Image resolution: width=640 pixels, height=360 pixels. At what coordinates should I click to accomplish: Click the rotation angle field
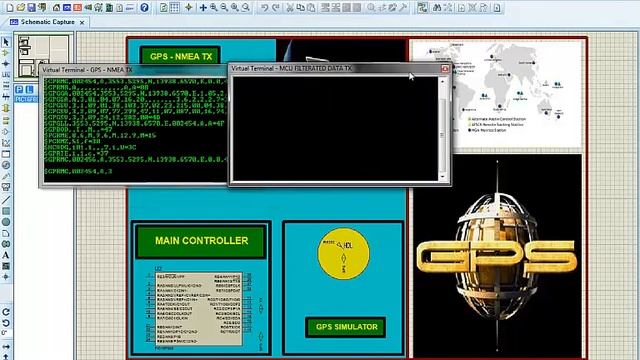tap(5, 333)
